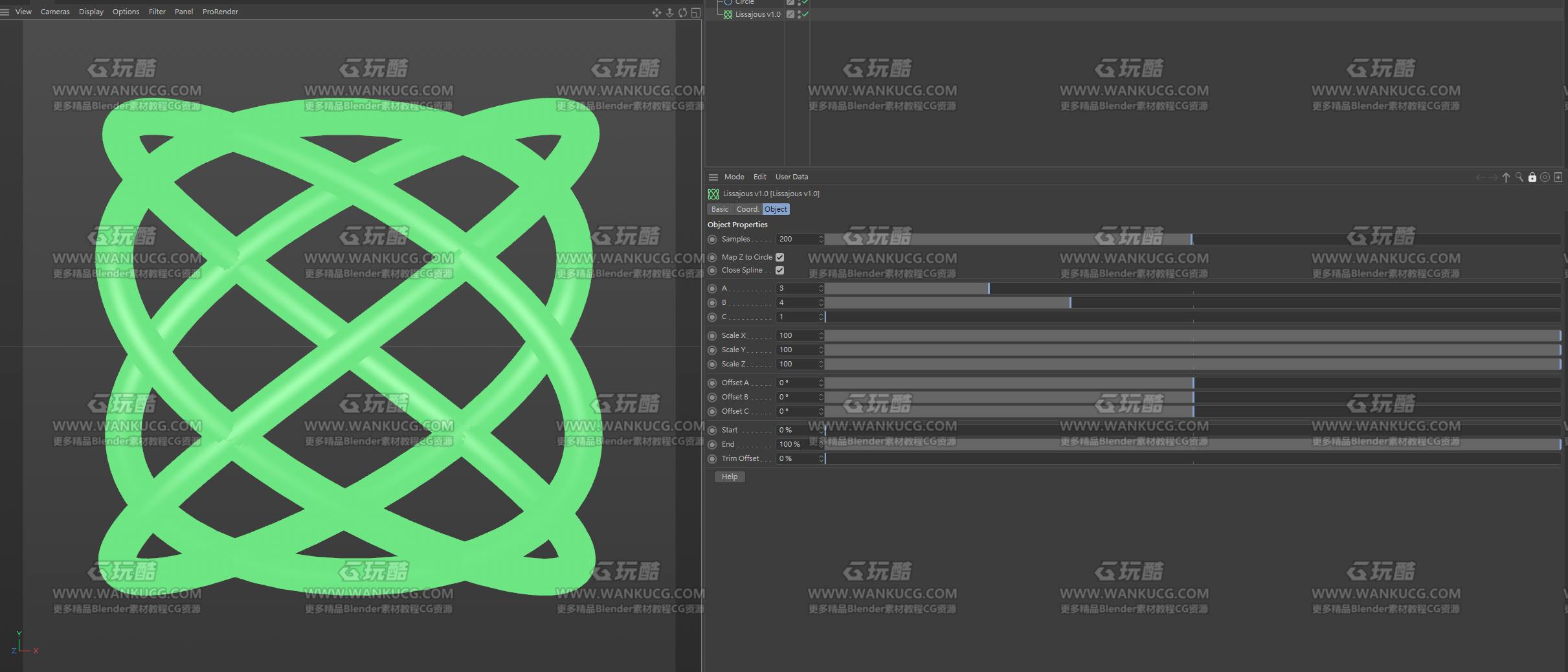Click the stepper arrows for Trim Offset
This screenshot has height=672, width=1568.
pos(821,459)
